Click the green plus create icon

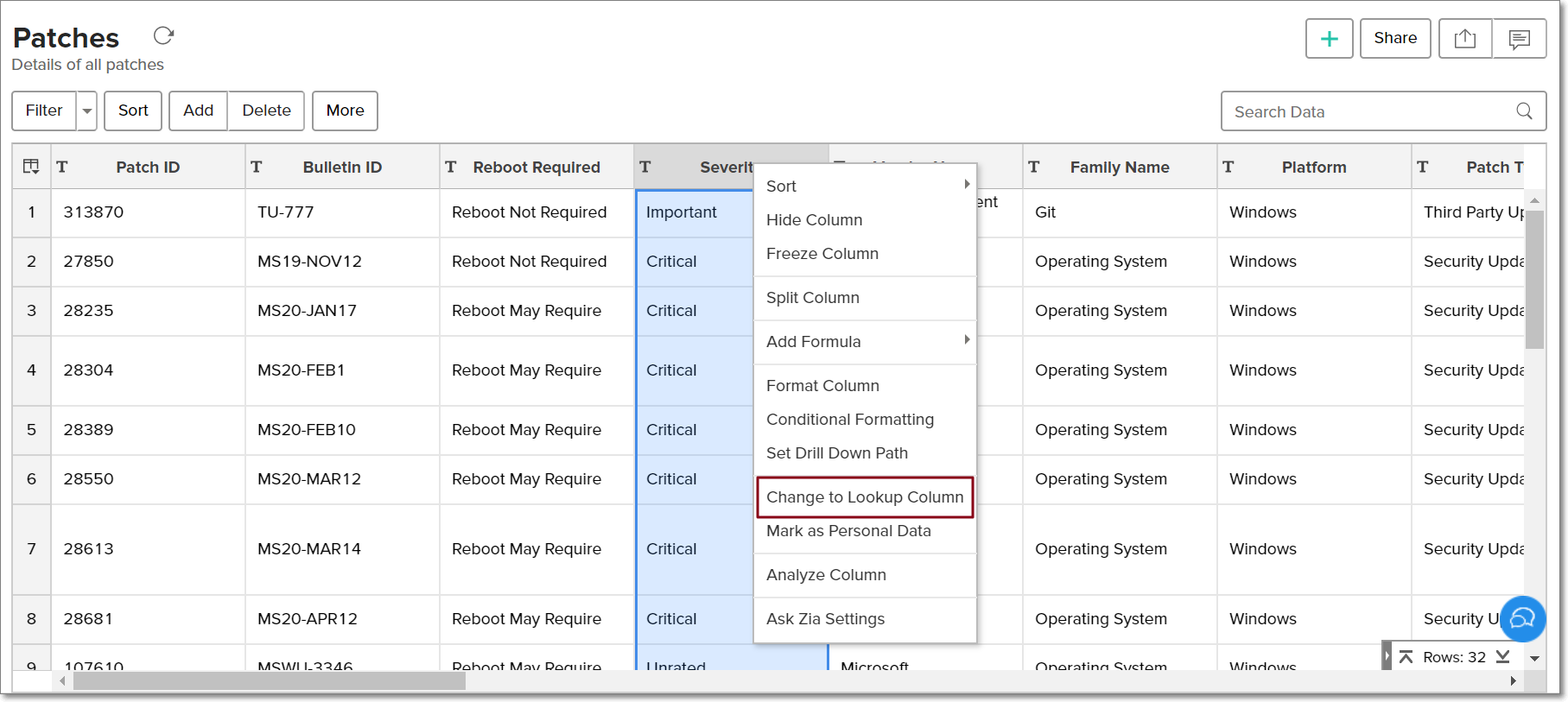pos(1329,39)
